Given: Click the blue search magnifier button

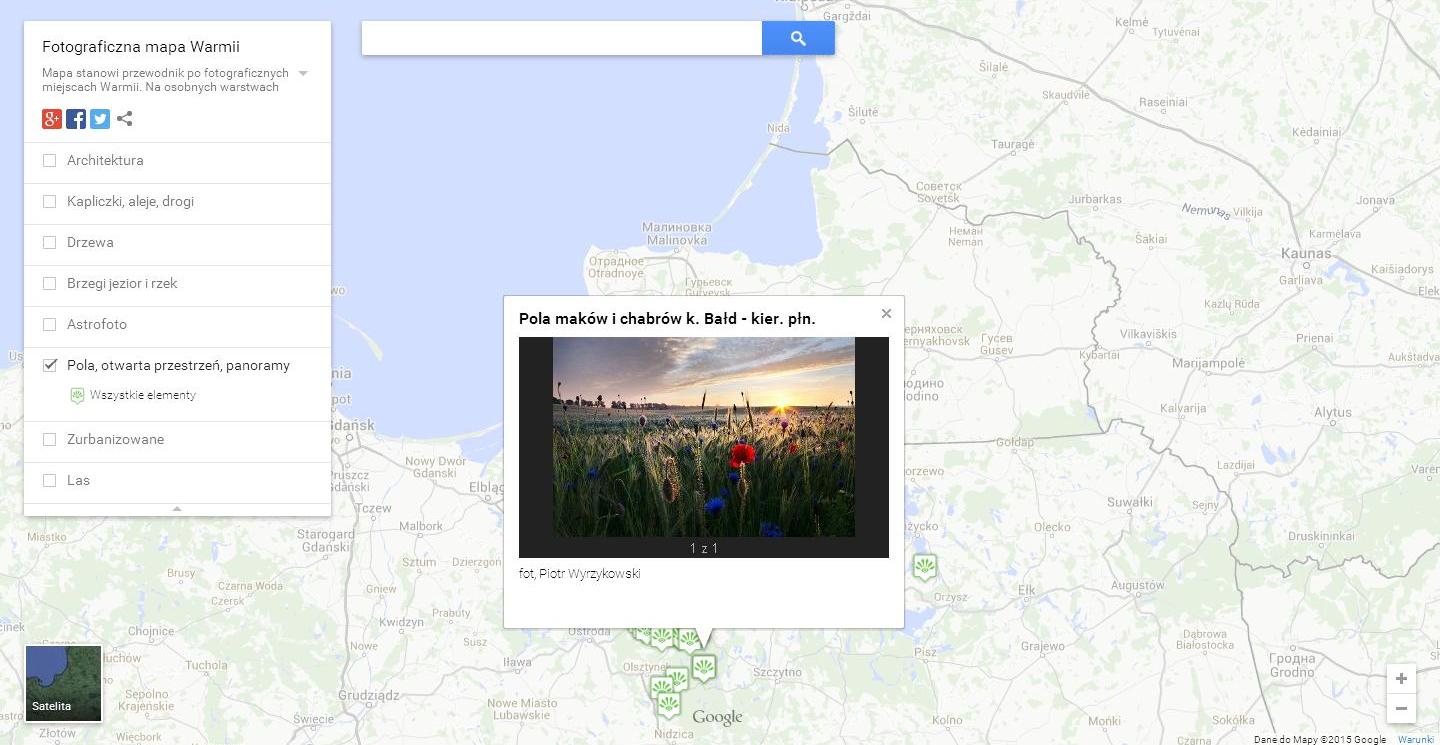Looking at the screenshot, I should 798,38.
